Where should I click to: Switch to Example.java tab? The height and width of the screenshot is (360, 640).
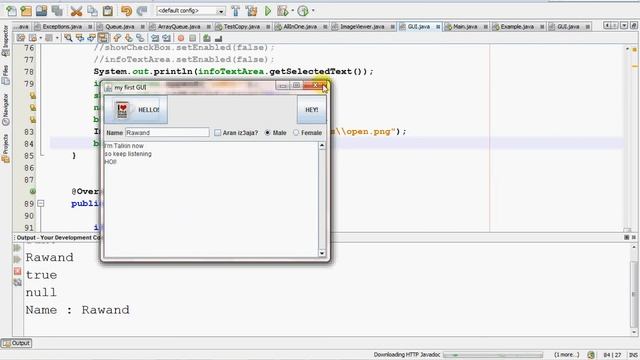(x=517, y=27)
